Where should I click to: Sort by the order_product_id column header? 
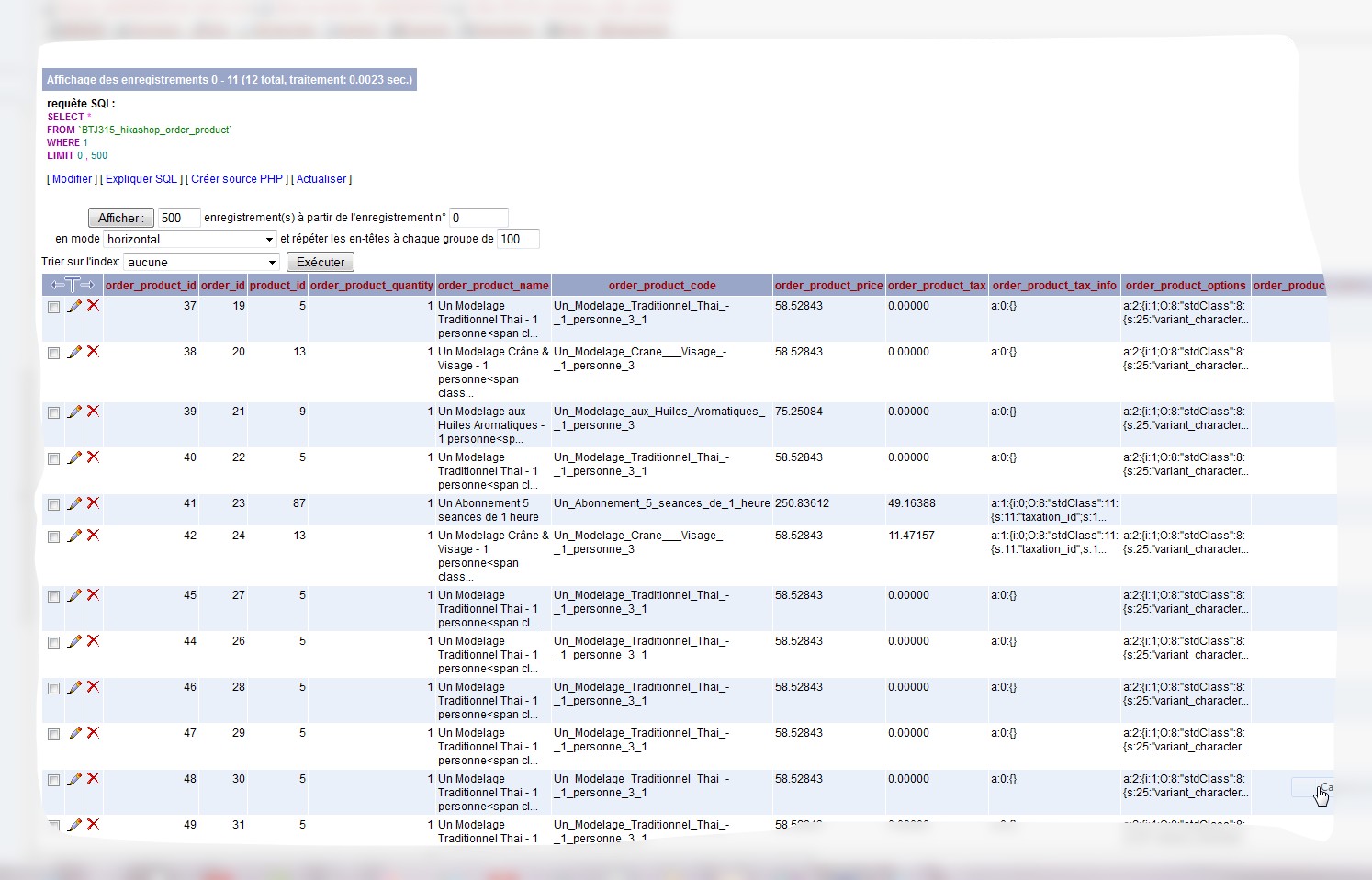151,286
